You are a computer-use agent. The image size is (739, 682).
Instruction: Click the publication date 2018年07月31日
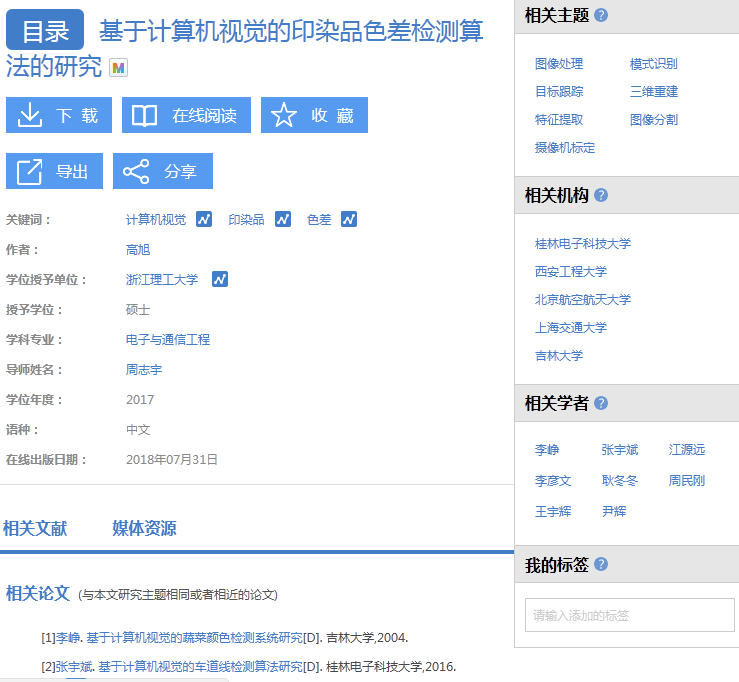click(172, 460)
